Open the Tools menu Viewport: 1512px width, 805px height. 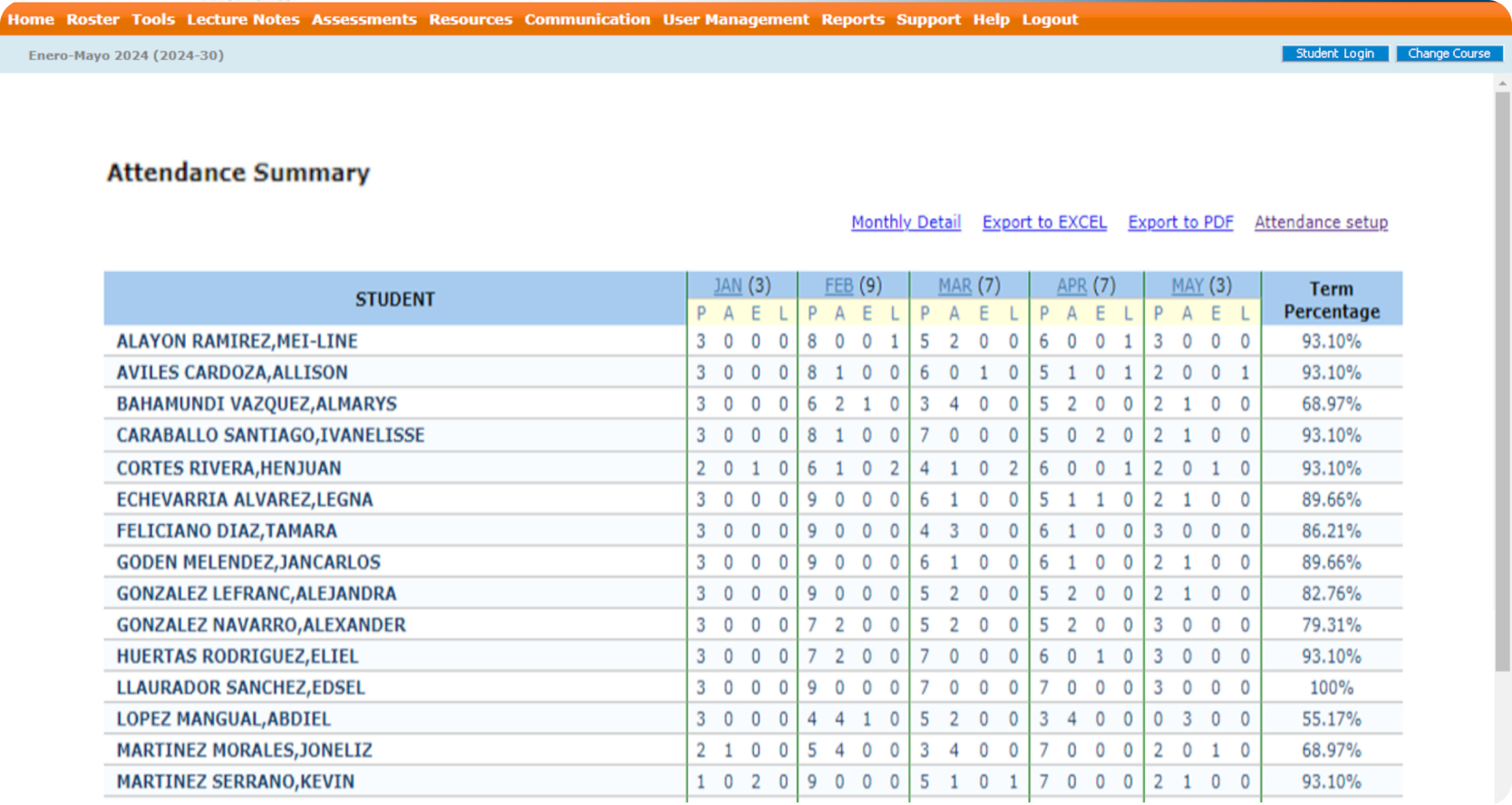pos(153,19)
